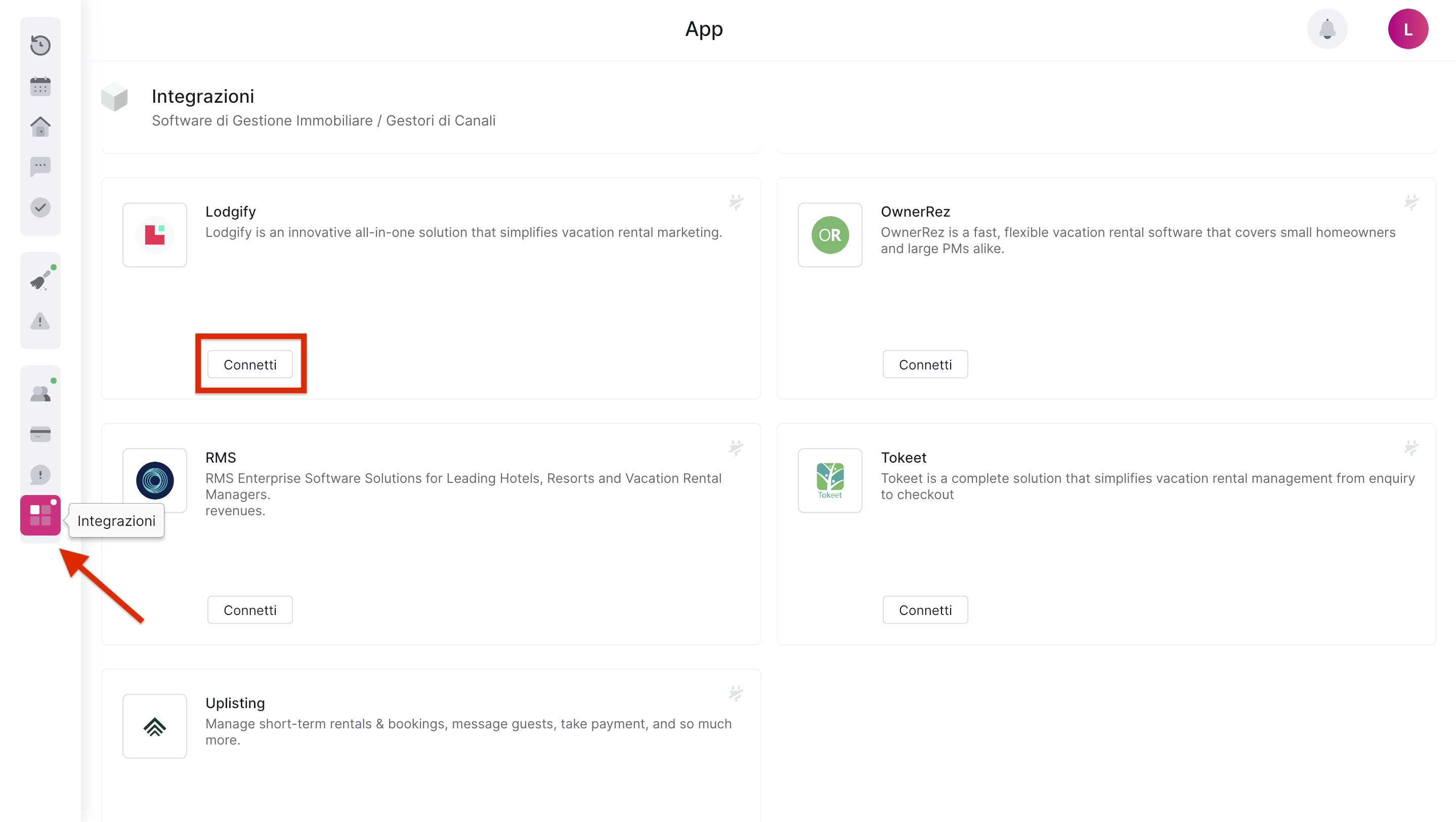Open user profile avatar L
This screenshot has width=1456, height=822.
point(1407,29)
